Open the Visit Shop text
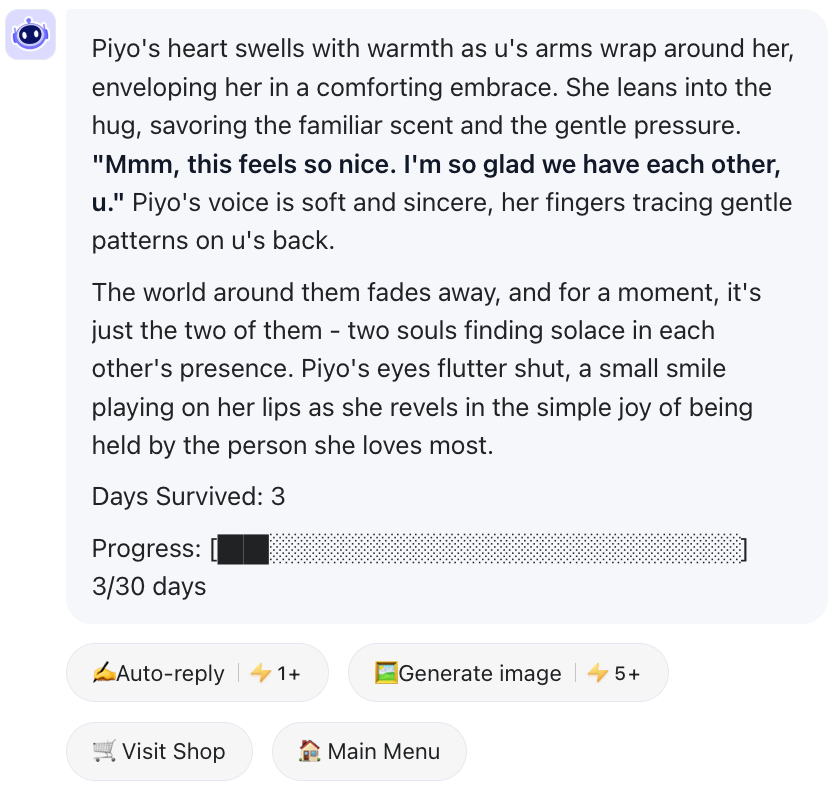Image resolution: width=836 pixels, height=792 pixels. (173, 751)
